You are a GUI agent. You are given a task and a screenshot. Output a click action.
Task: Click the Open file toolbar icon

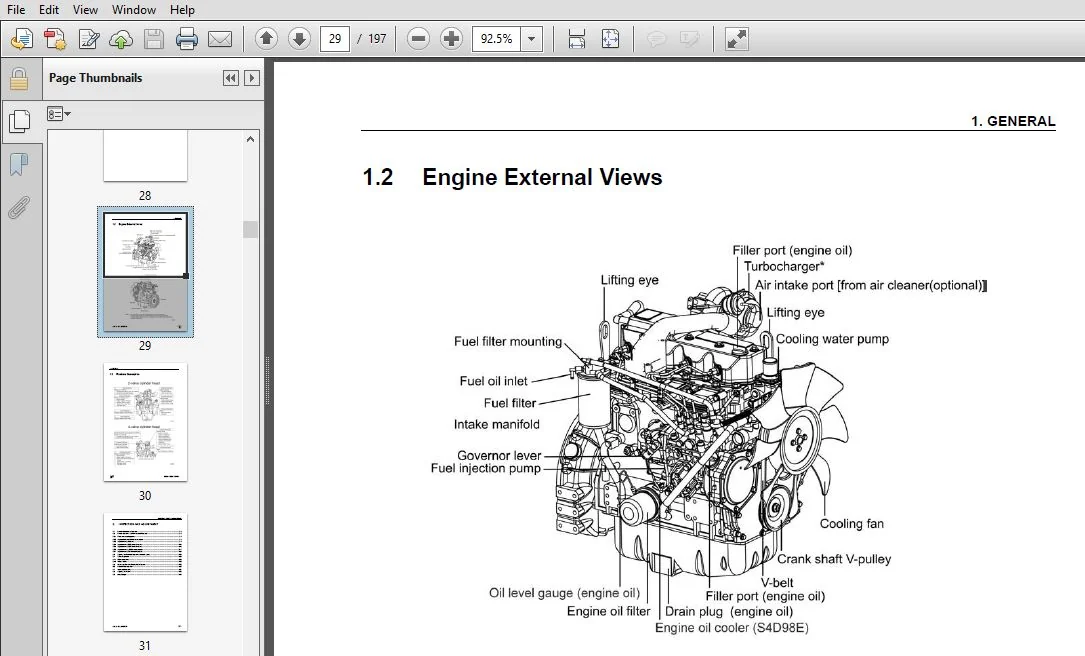21,39
